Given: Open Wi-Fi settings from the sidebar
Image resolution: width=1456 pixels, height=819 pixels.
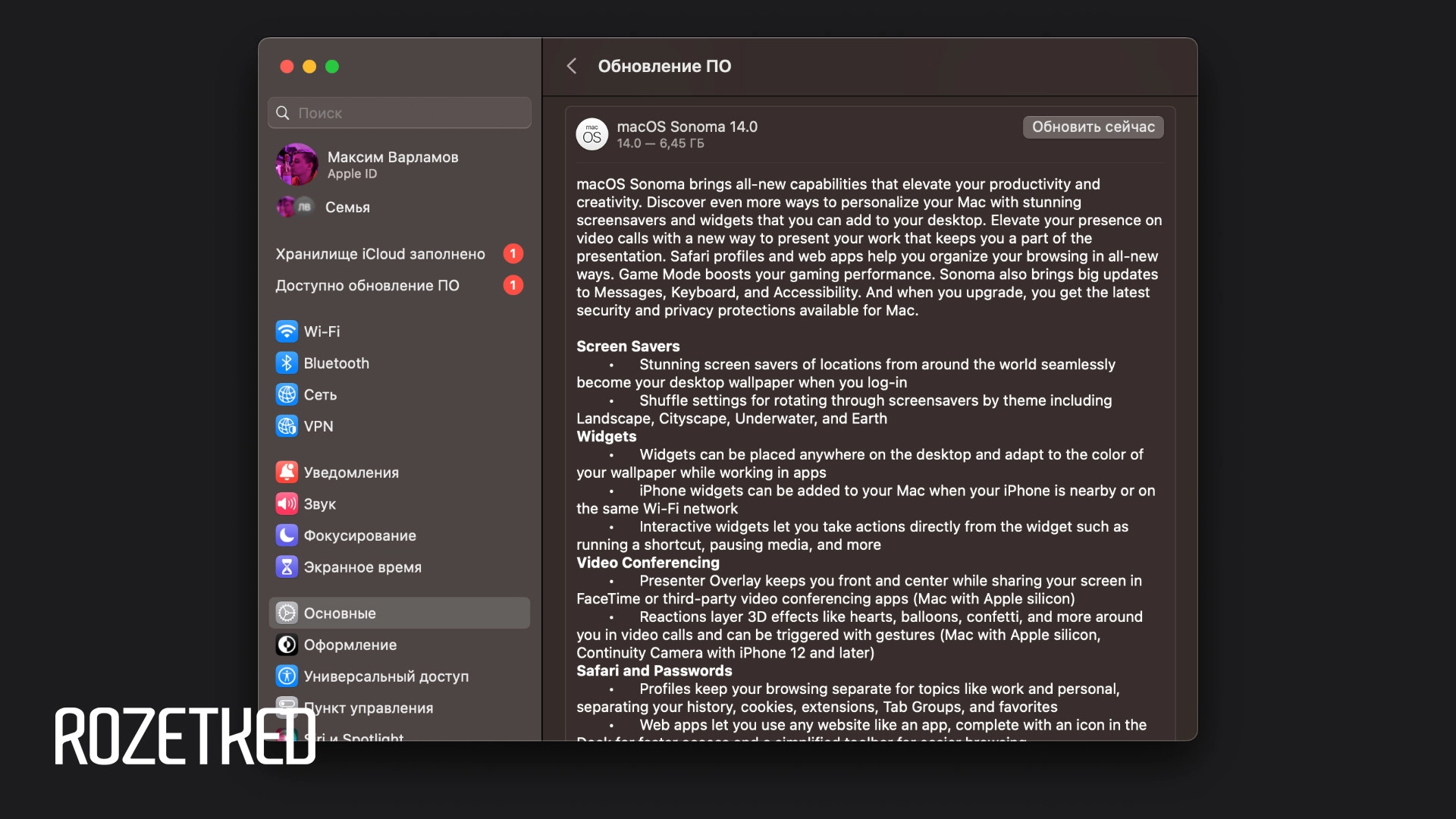Looking at the screenshot, I should [322, 331].
